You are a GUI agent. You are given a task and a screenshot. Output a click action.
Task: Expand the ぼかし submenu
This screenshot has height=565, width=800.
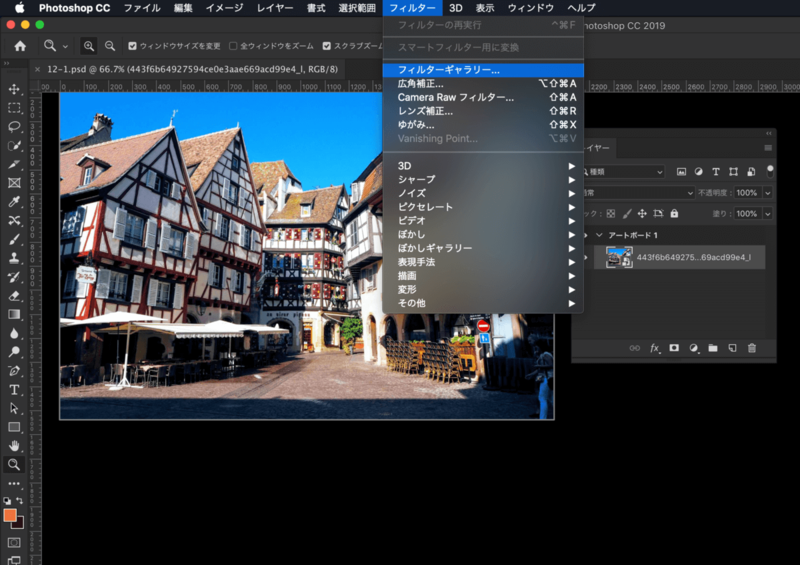pyautogui.click(x=483, y=234)
